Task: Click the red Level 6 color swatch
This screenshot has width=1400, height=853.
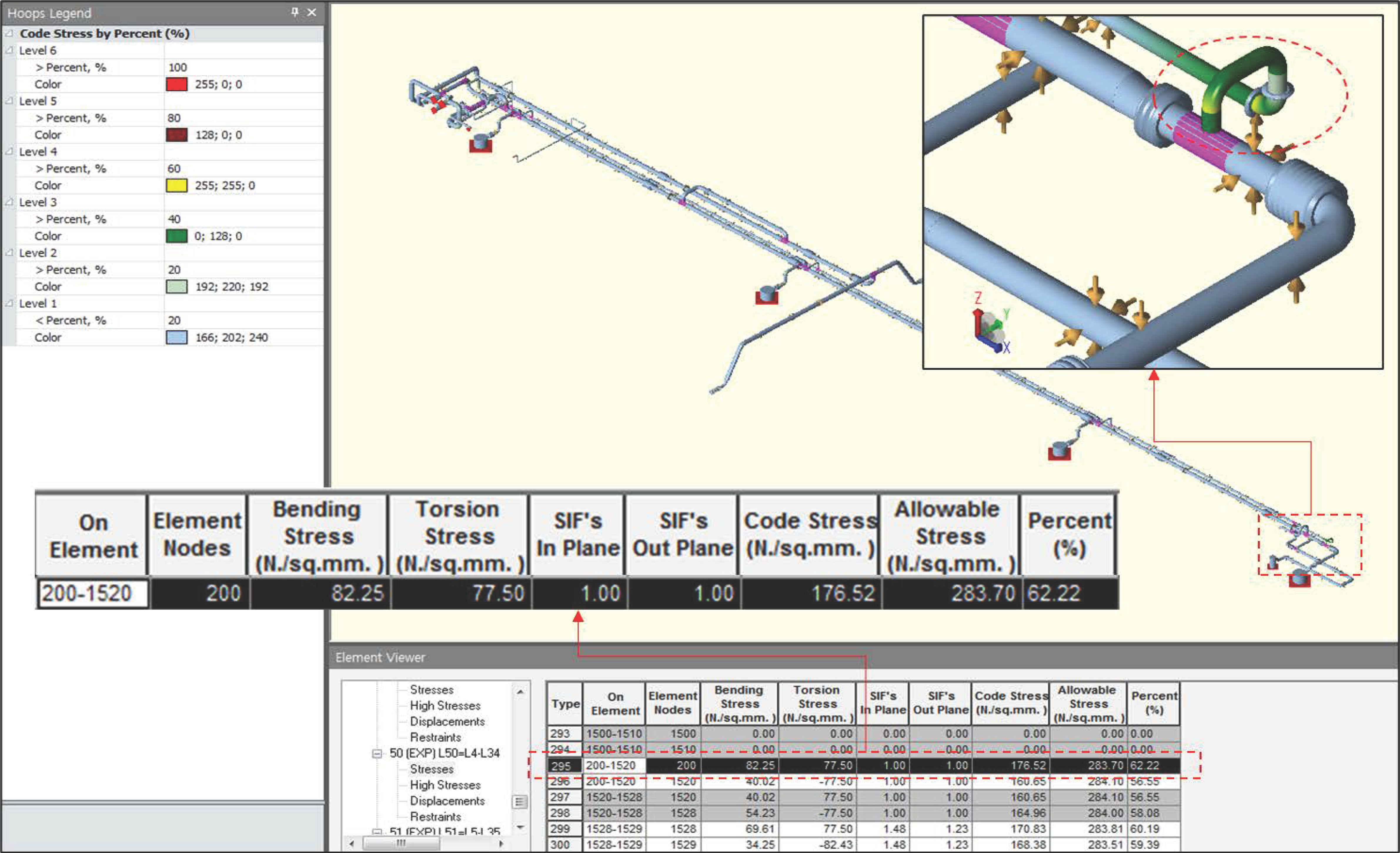Action: pyautogui.click(x=177, y=84)
